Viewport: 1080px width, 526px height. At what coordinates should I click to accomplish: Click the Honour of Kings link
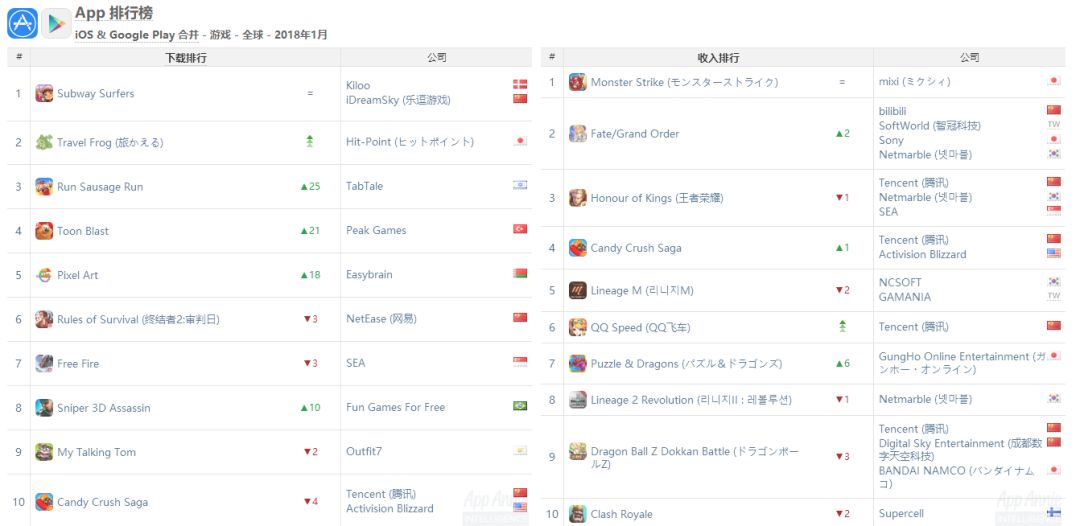point(655,198)
